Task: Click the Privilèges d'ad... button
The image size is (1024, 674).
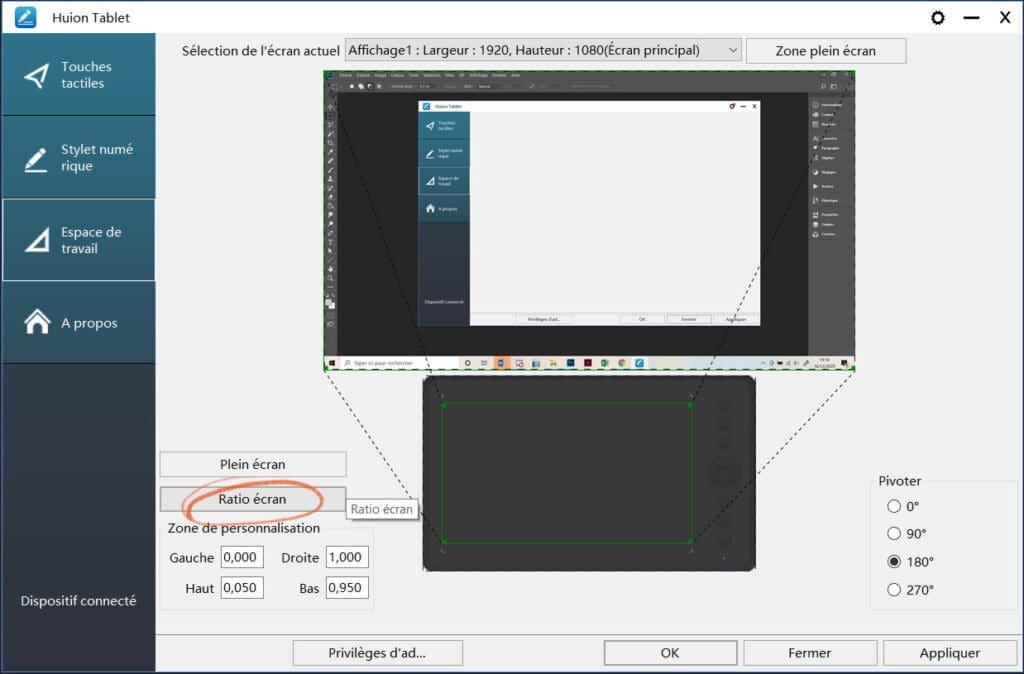Action: coord(377,652)
